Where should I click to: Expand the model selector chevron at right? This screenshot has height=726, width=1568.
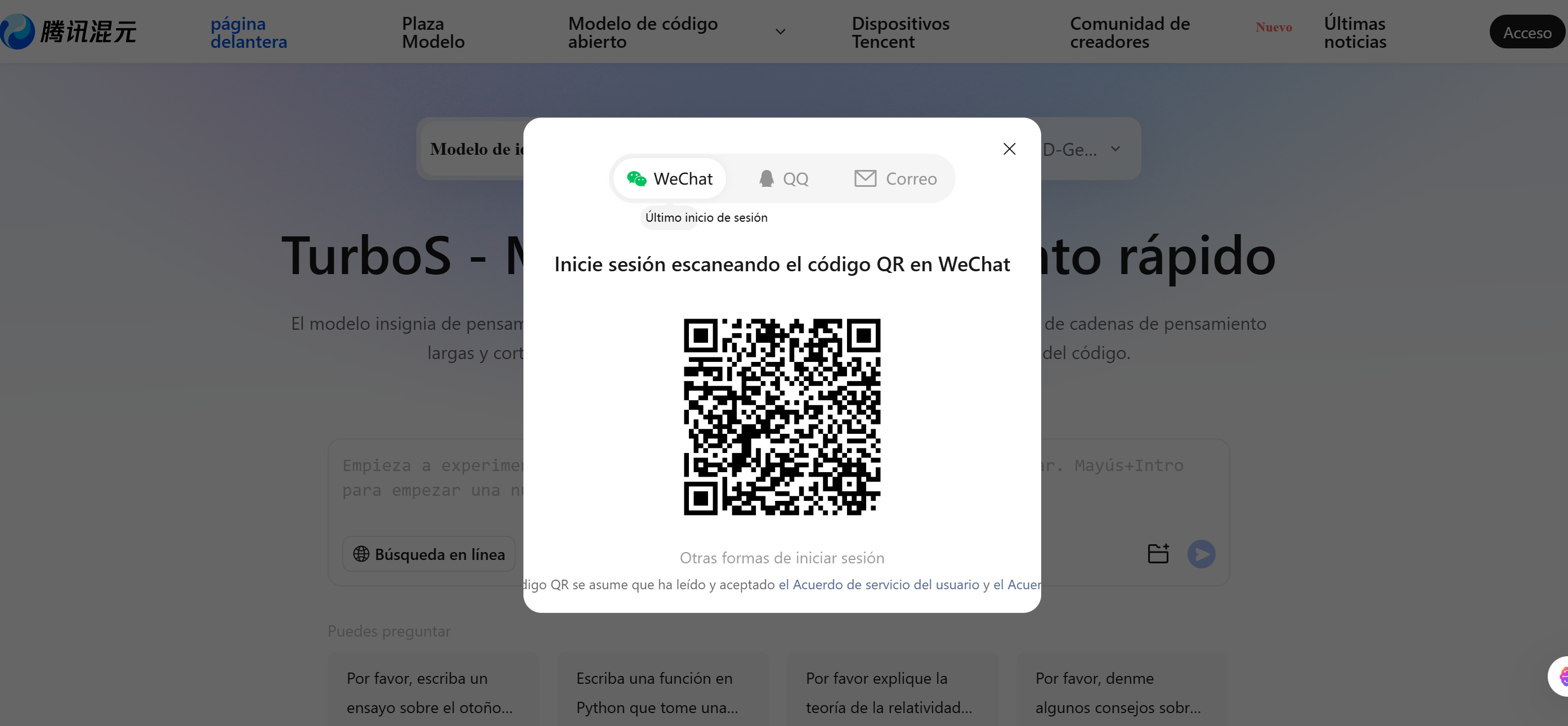coord(1115,149)
